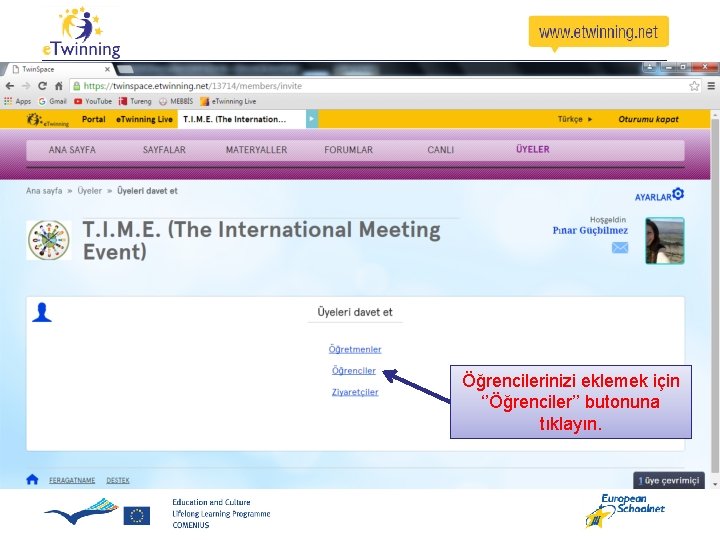Click the scrollbar down arrow
720x540 pixels.
pos(715,484)
